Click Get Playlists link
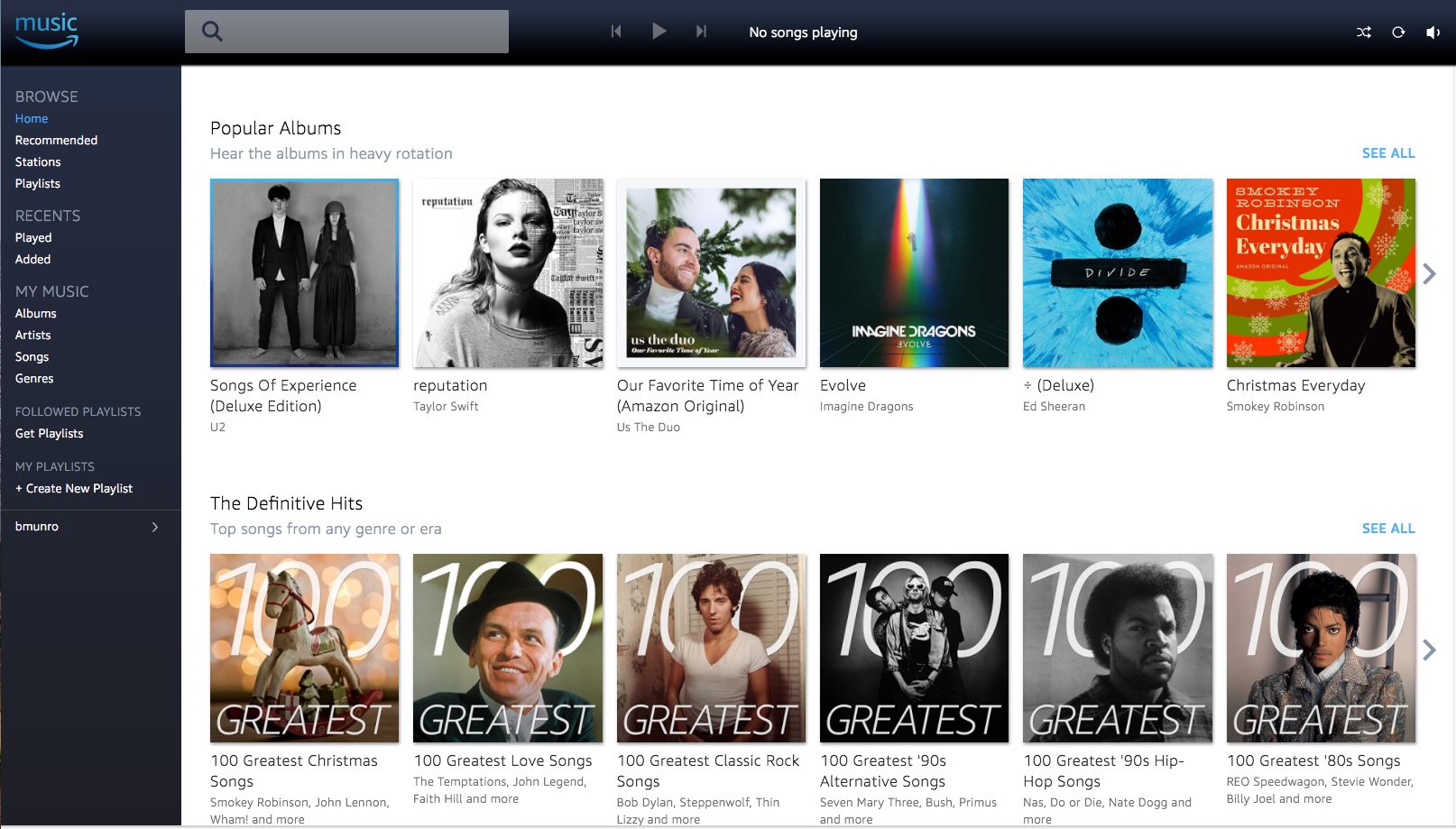 (49, 433)
